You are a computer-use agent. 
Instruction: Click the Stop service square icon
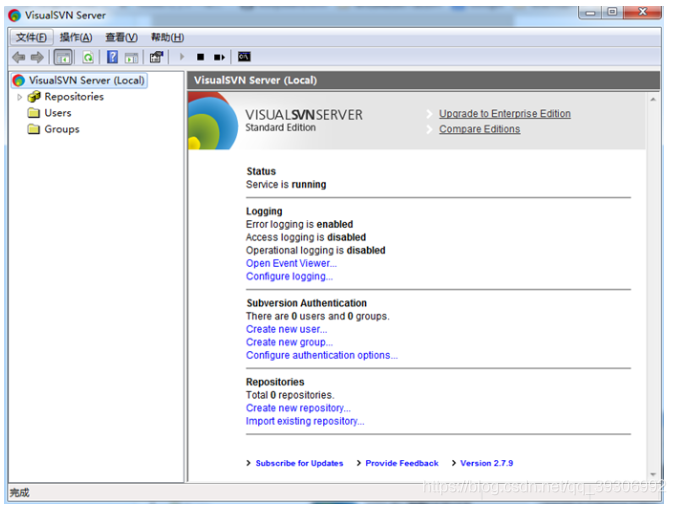(200, 57)
